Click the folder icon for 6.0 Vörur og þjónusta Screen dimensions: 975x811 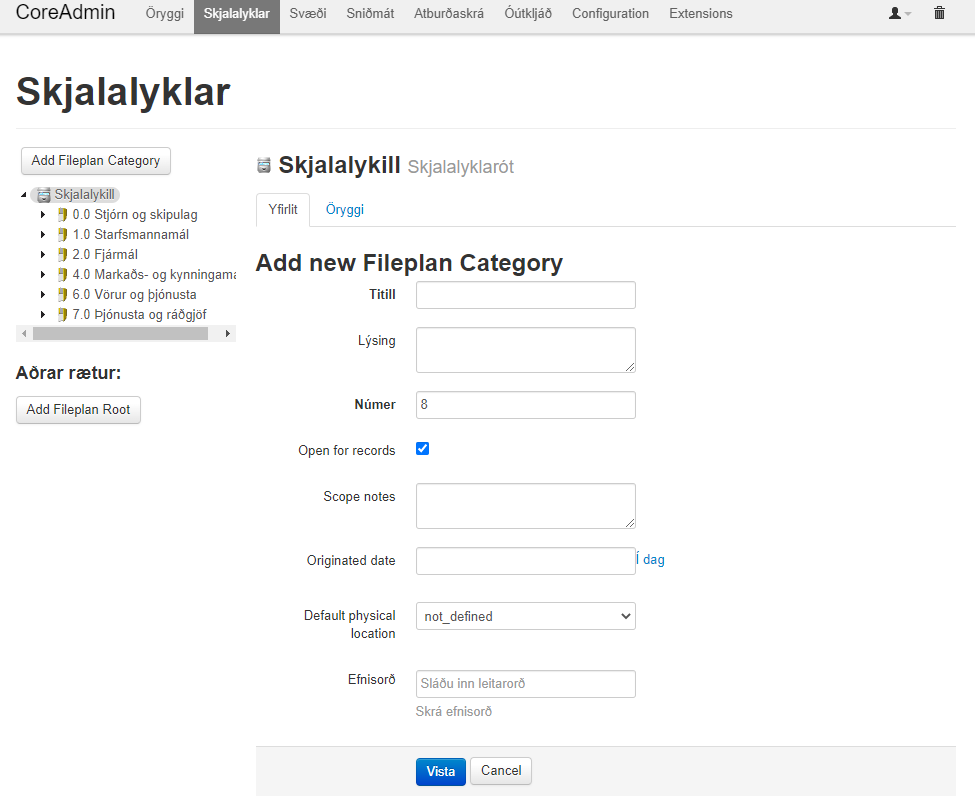[x=62, y=295]
